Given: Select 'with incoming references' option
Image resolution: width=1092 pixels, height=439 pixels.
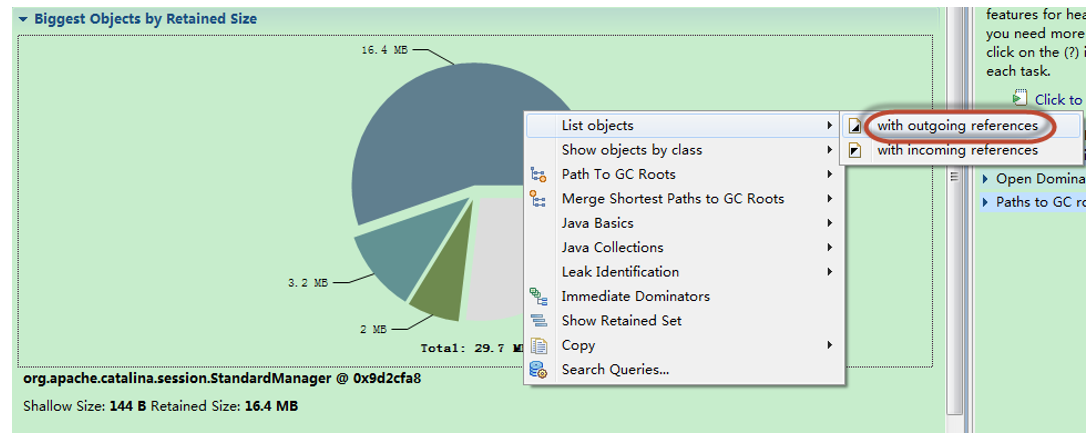Looking at the screenshot, I should [957, 150].
